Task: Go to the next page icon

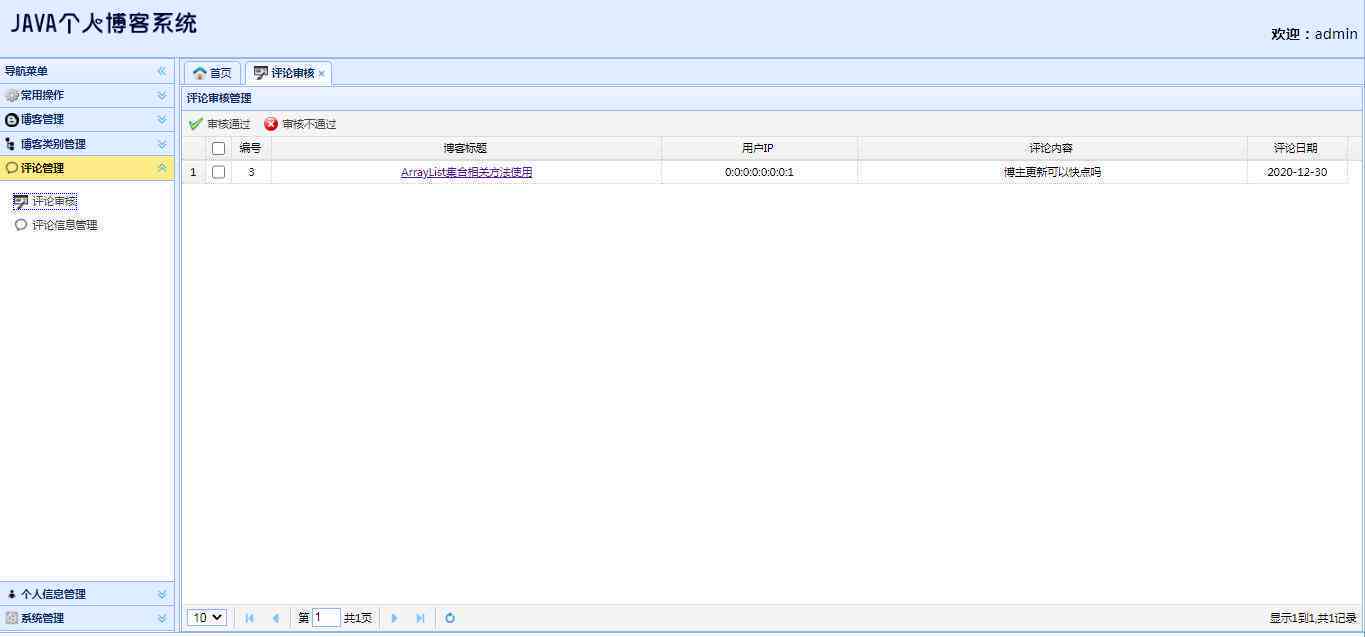Action: [x=394, y=618]
